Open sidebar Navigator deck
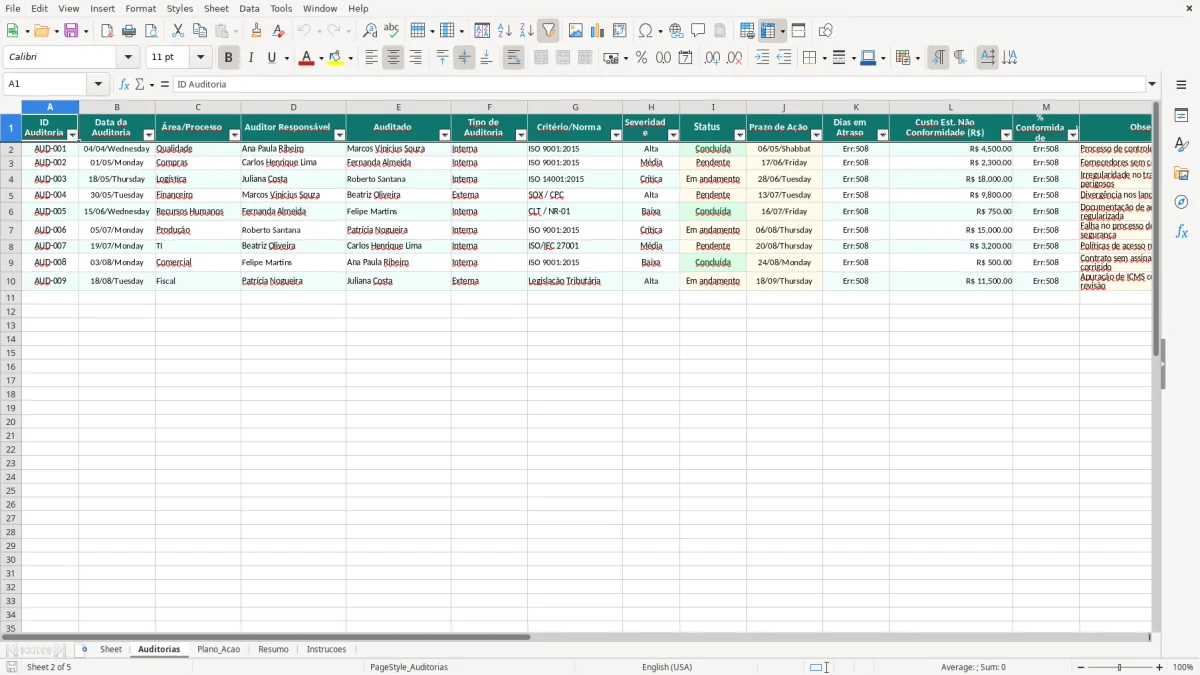This screenshot has height=675, width=1200. (x=1182, y=202)
